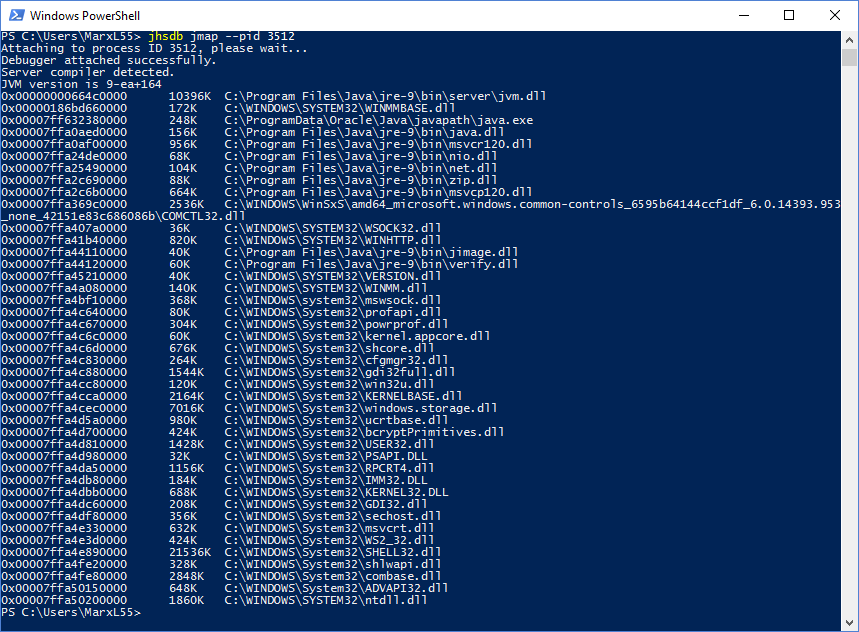859x632 pixels.
Task: Click the KERNEL32.DLL path
Action: (x=336, y=493)
